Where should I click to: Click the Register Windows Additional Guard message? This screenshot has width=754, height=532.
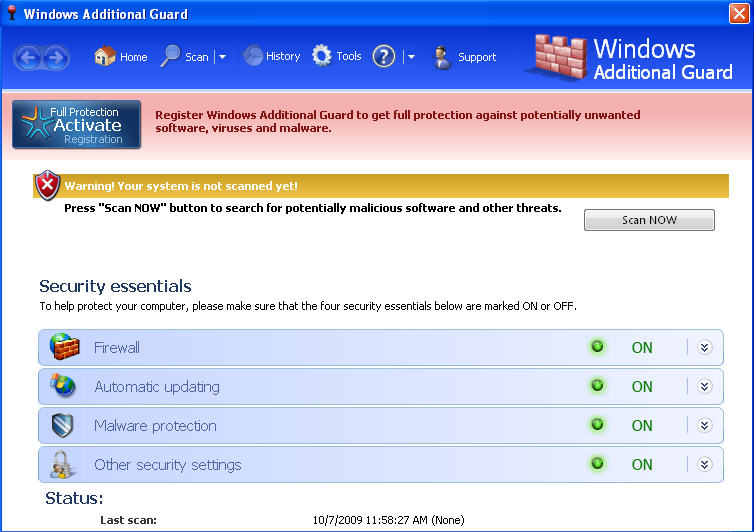click(x=398, y=122)
